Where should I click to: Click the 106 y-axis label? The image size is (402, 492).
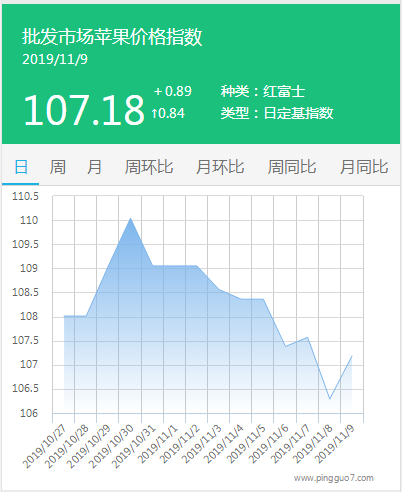[29, 413]
